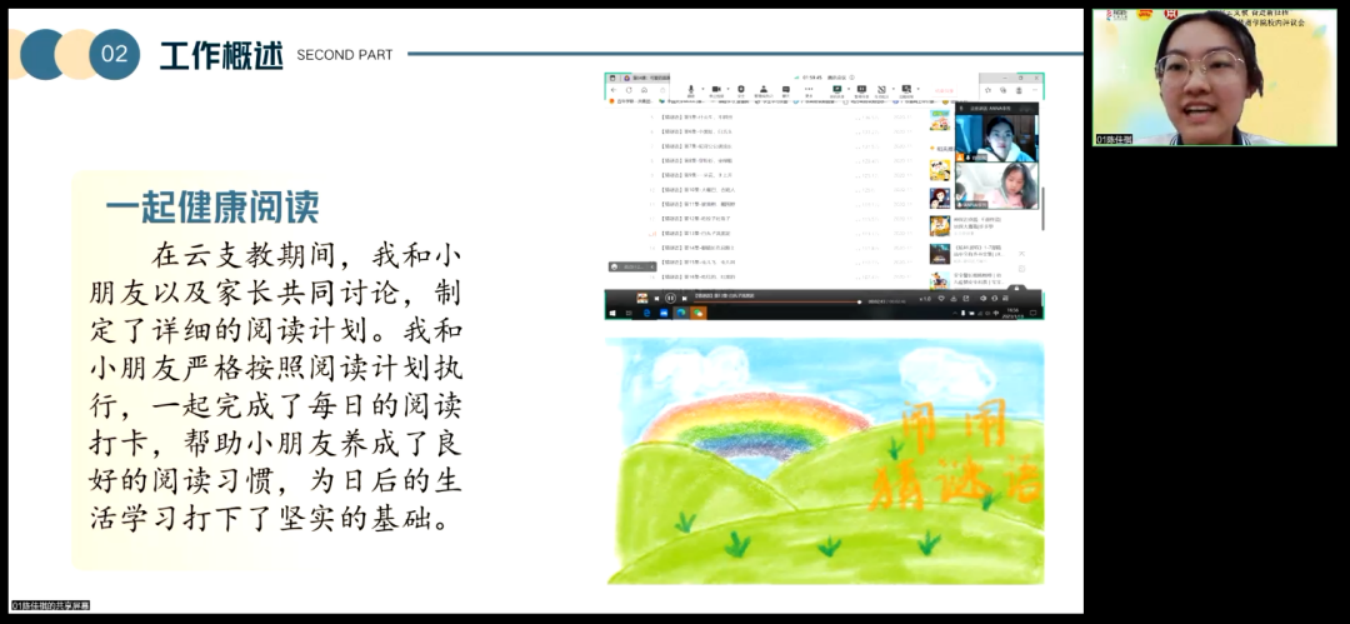Skip to the next track in the audio player
The image size is (1350, 624).
[x=685, y=298]
